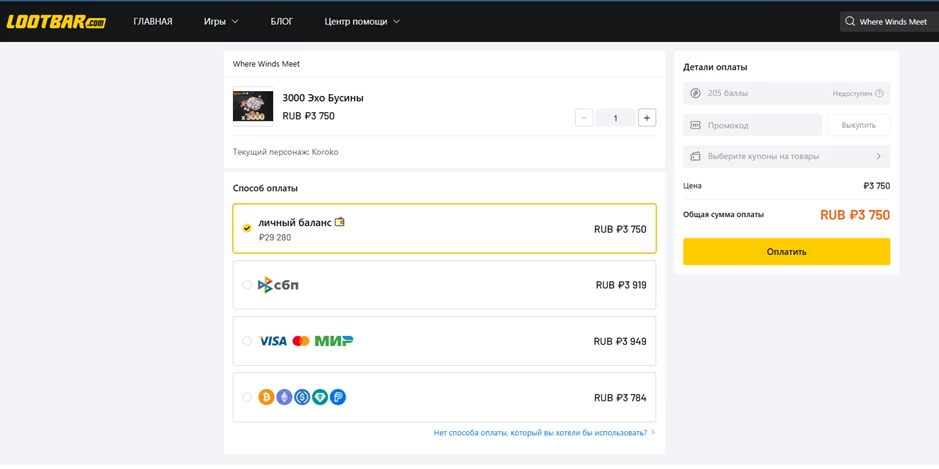The image size is (939, 469).
Task: Click the Текущий персонаж: Koroko text
Action: click(286, 152)
